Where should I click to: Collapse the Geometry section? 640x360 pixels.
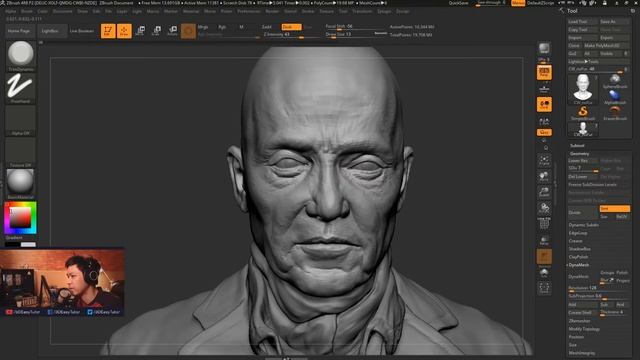[579, 154]
